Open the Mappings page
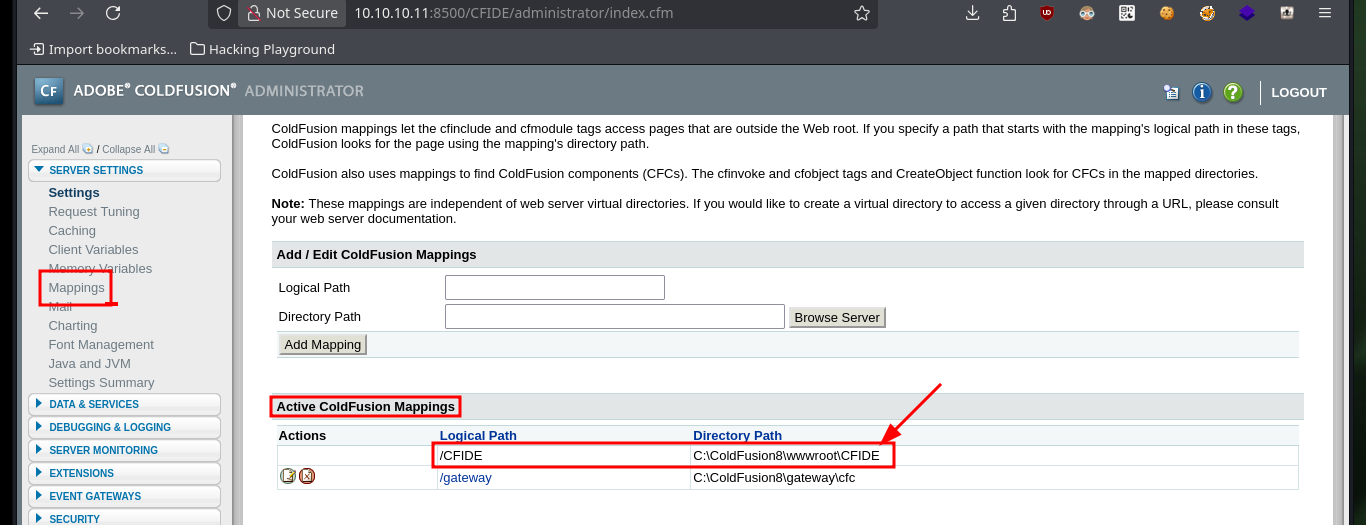This screenshot has height=525, width=1366. click(x=76, y=287)
